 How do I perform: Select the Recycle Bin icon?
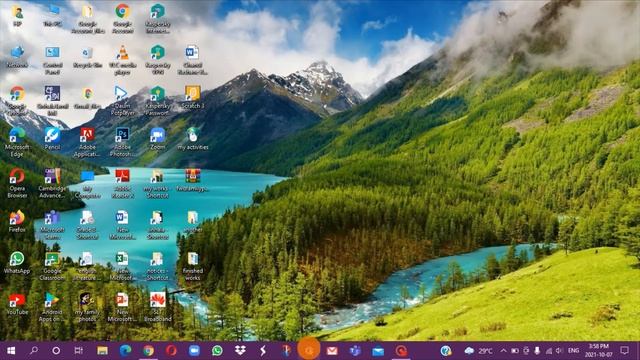point(87,57)
